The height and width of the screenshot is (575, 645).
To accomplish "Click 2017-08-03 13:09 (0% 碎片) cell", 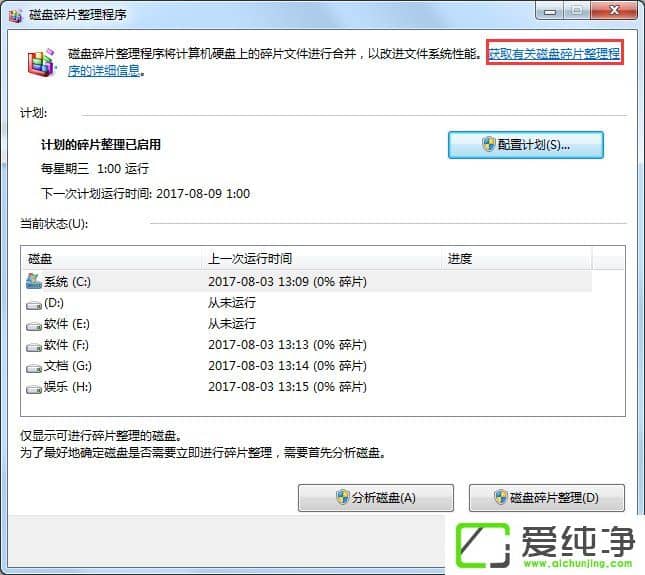I will click(x=287, y=282).
